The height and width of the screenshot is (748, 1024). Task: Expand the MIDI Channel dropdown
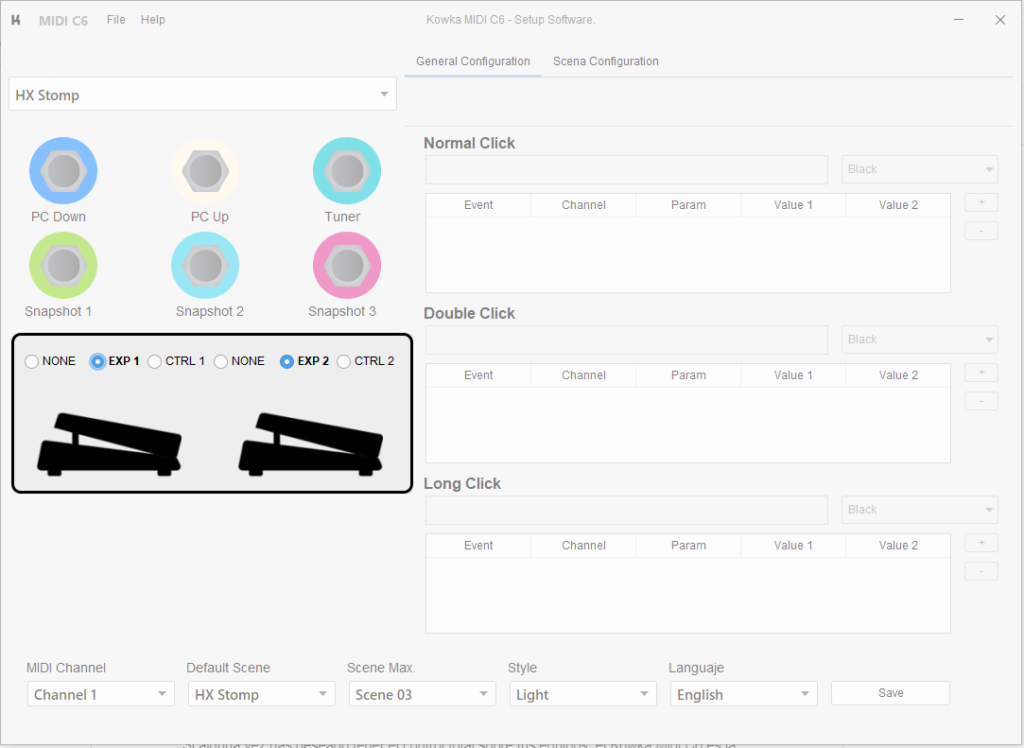pos(101,694)
